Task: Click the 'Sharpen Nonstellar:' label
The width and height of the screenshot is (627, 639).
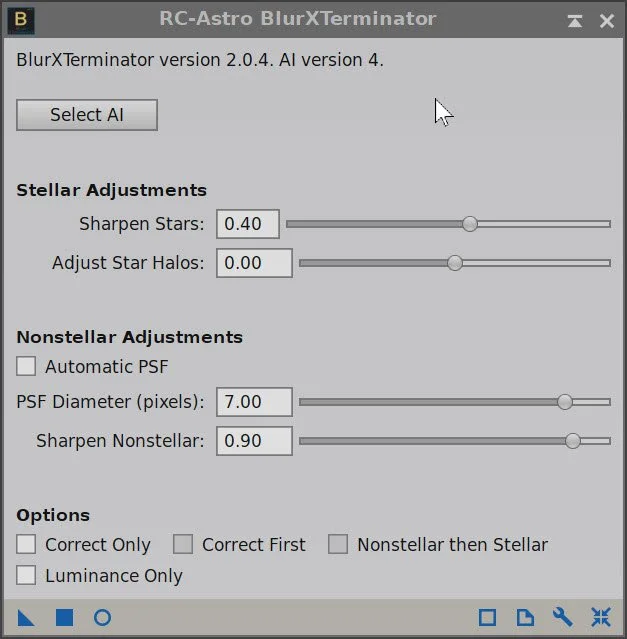Action: point(120,441)
